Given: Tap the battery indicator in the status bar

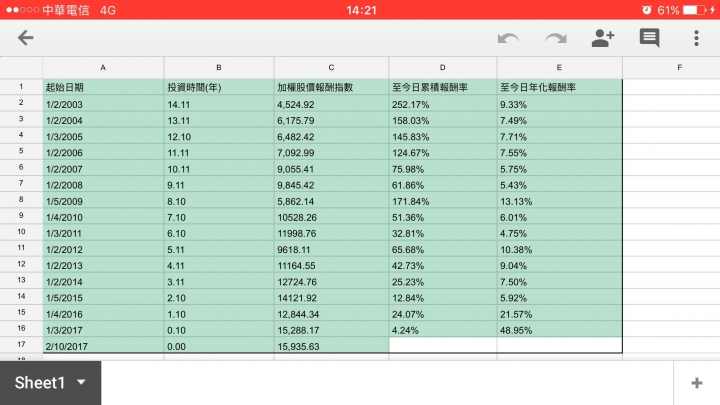Looking at the screenshot, I should [x=695, y=10].
